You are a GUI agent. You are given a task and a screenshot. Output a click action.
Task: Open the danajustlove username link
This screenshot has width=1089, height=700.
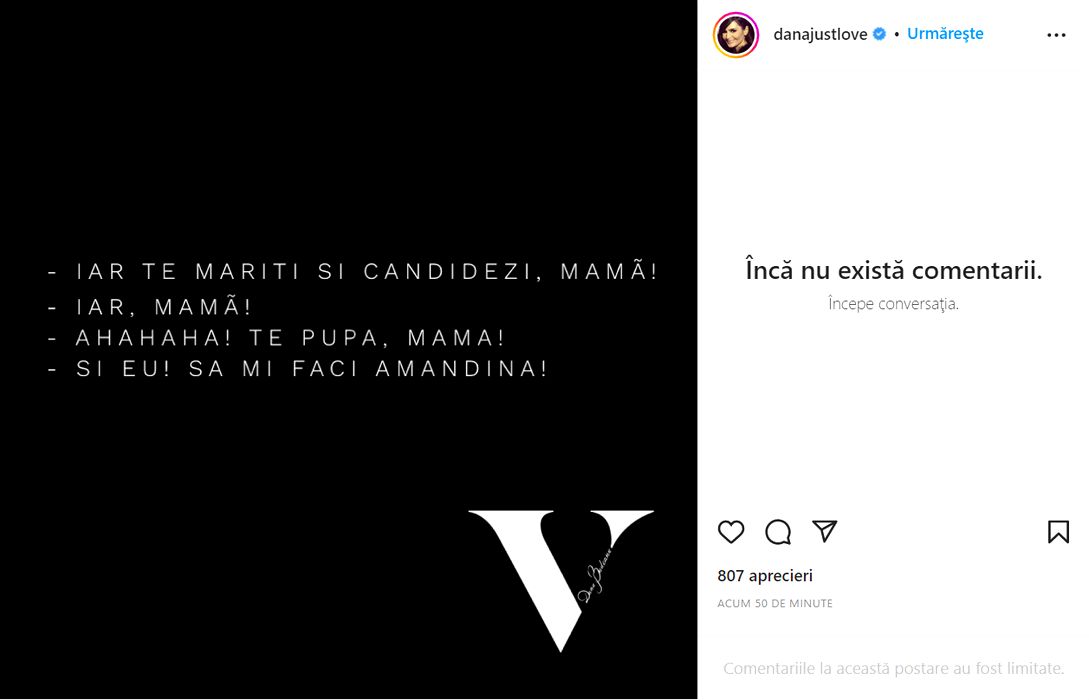pos(820,34)
